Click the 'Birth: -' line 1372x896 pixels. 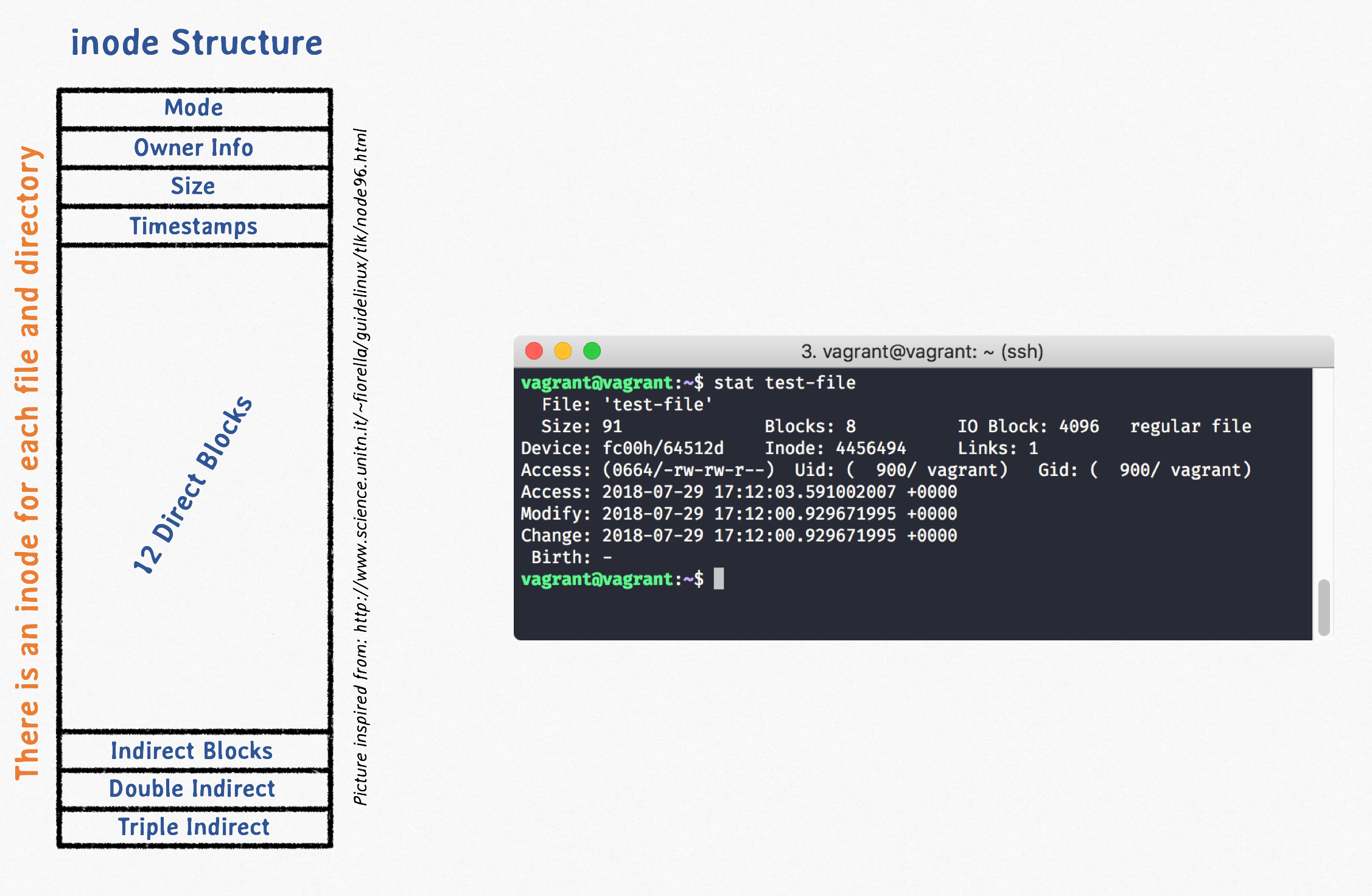[572, 558]
